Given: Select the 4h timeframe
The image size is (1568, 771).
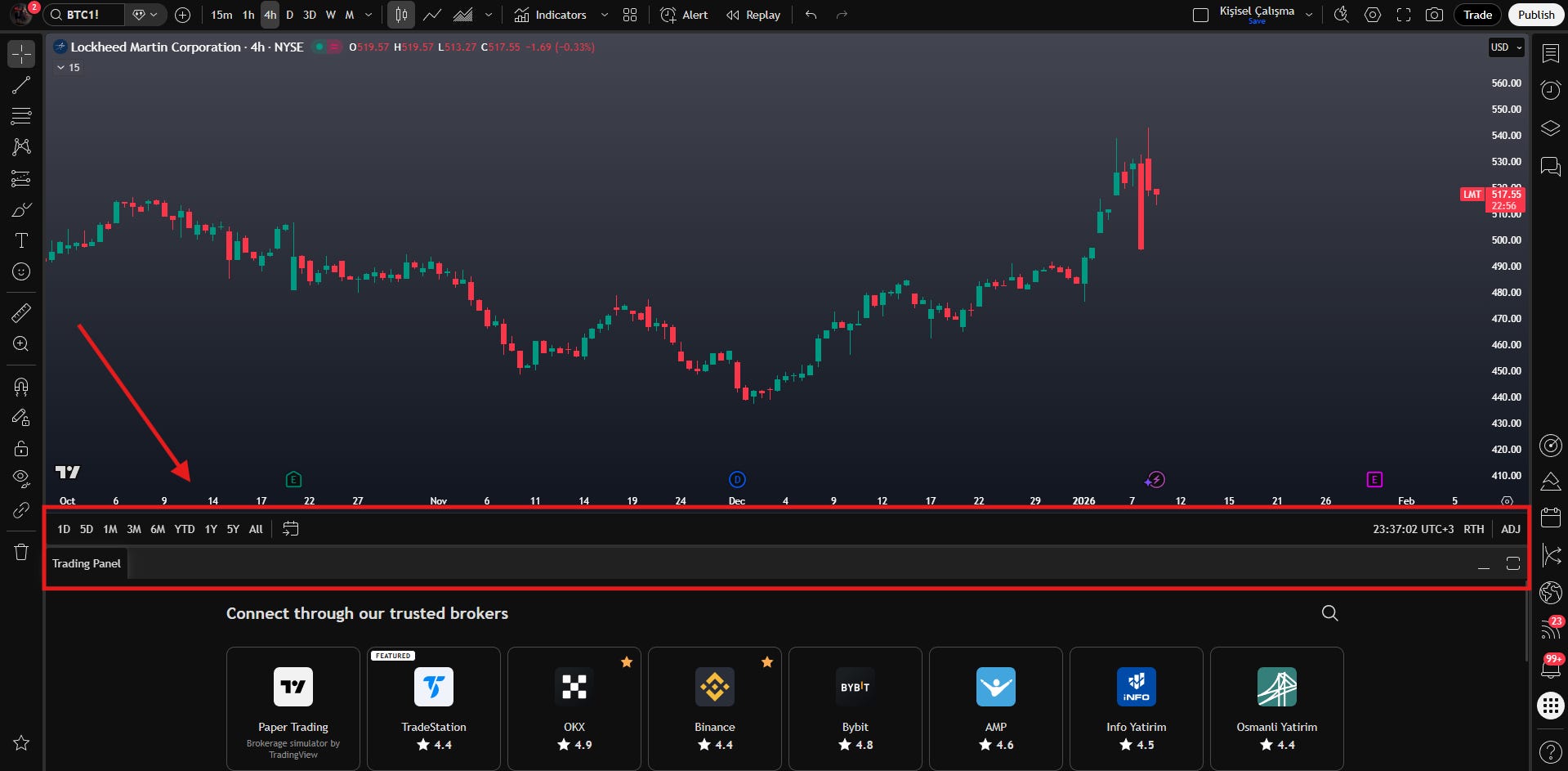Looking at the screenshot, I should (x=270, y=15).
